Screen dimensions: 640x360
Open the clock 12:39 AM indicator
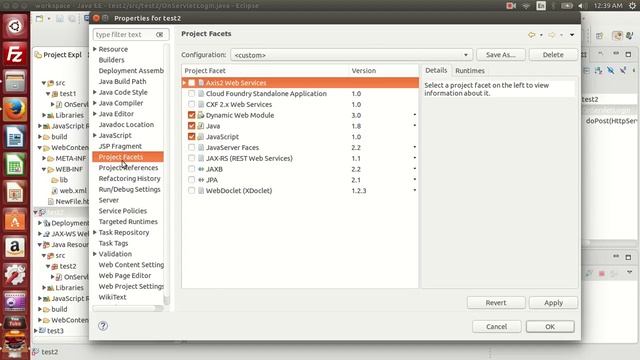[x=608, y=6]
